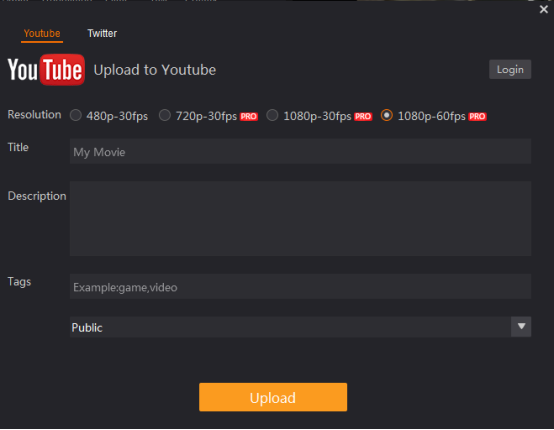Click inside the Description text area
The image size is (554, 430).
coord(300,218)
